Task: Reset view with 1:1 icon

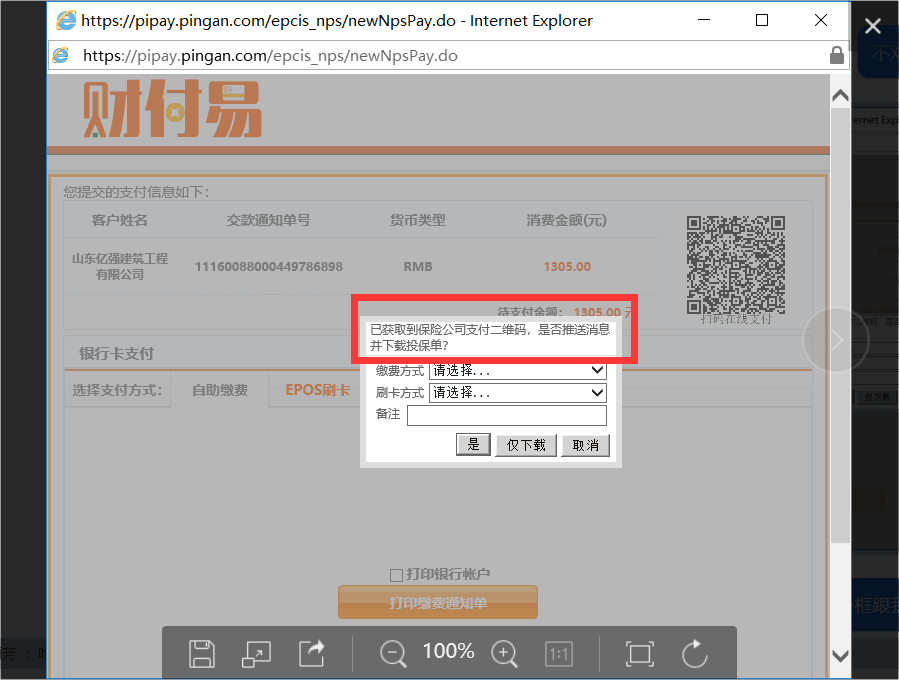Action: [558, 654]
